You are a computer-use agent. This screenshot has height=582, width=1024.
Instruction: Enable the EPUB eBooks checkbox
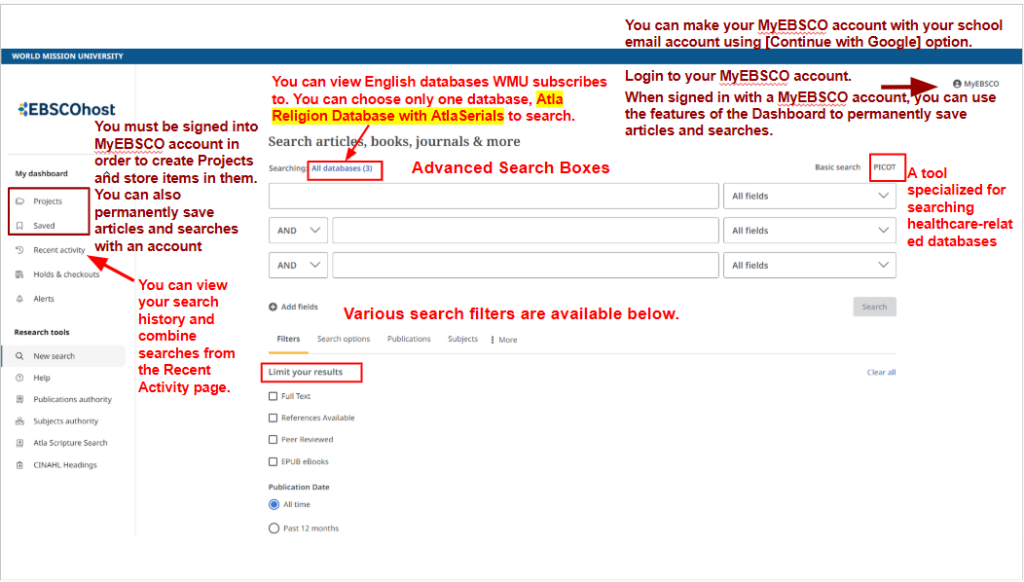pos(273,461)
